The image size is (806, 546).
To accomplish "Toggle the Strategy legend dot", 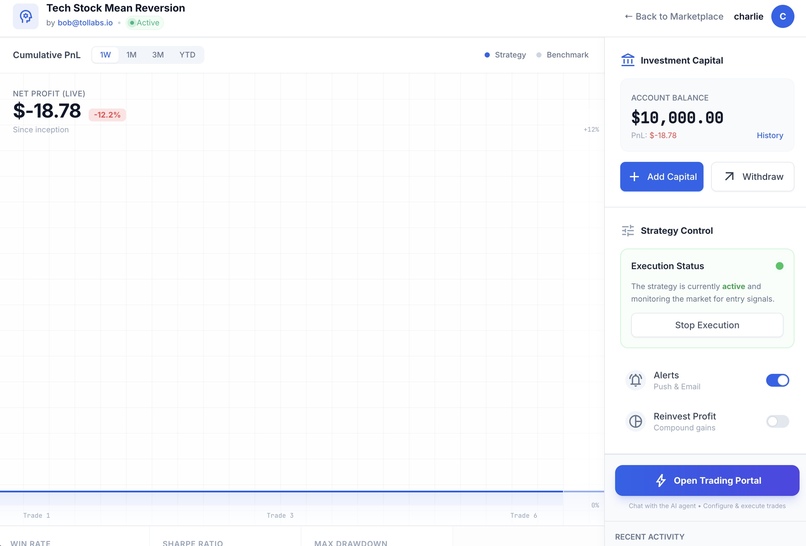I will pos(487,55).
